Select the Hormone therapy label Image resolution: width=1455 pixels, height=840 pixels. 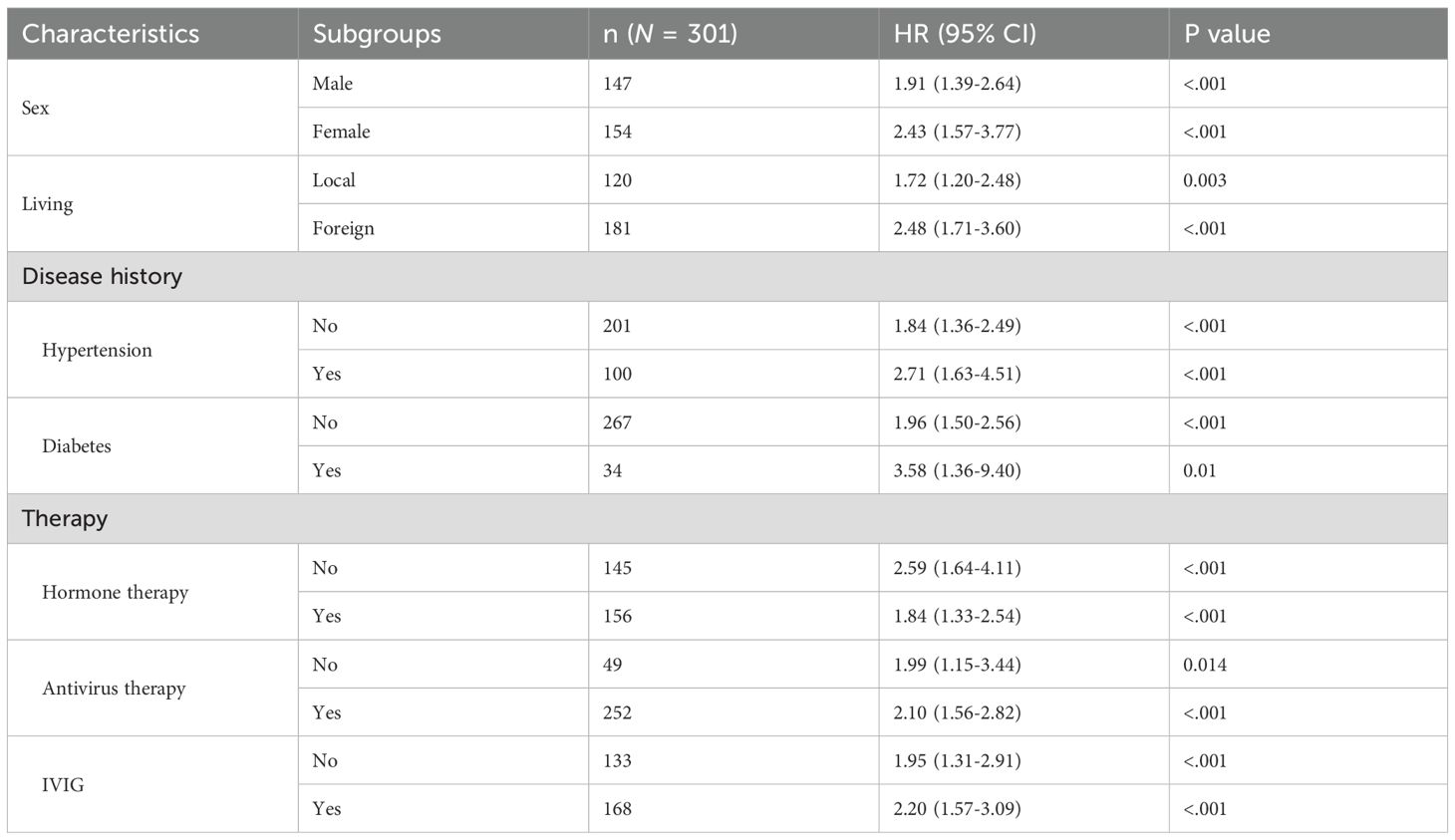tap(115, 592)
